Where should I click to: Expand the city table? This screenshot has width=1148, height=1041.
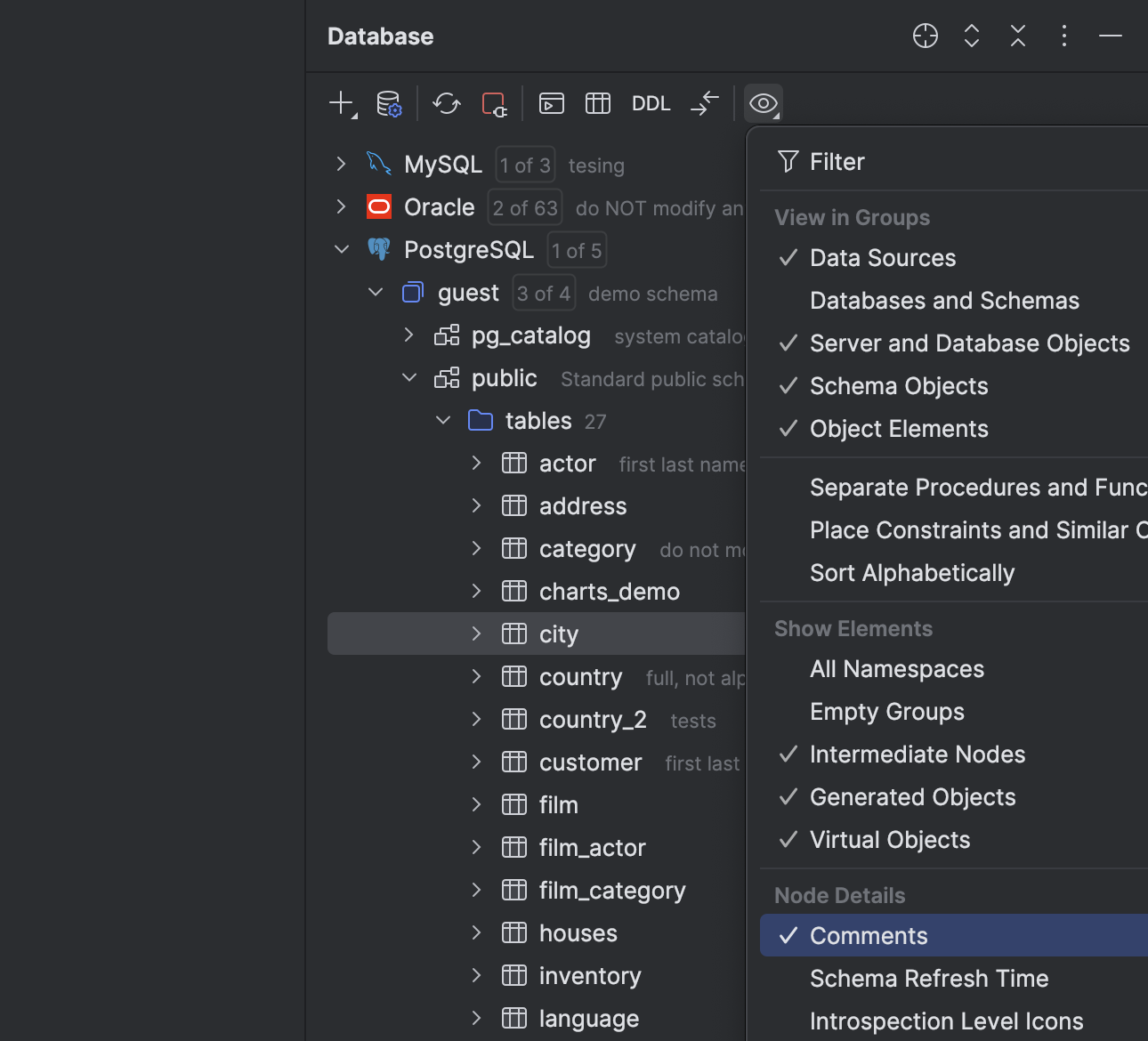coord(476,633)
